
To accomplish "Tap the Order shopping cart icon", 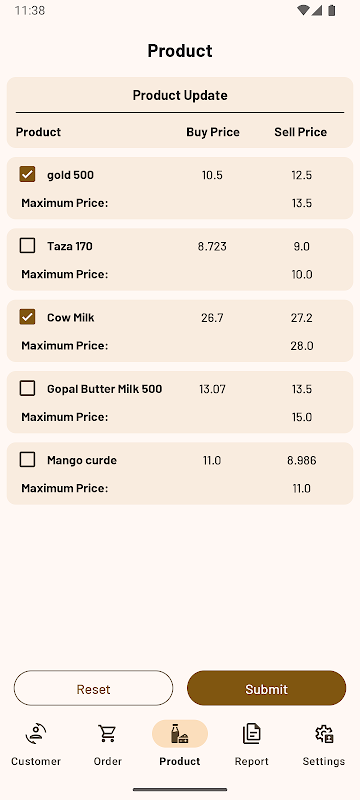I will [x=108, y=734].
